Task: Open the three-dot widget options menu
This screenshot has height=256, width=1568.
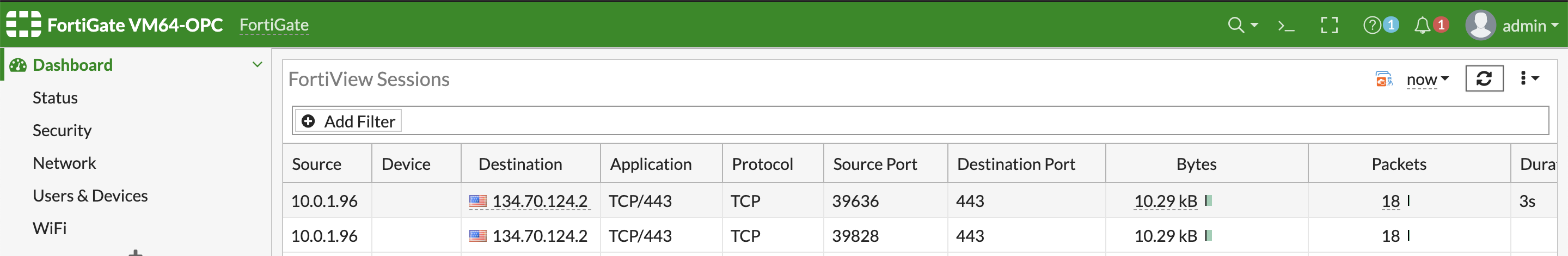Action: click(1528, 78)
